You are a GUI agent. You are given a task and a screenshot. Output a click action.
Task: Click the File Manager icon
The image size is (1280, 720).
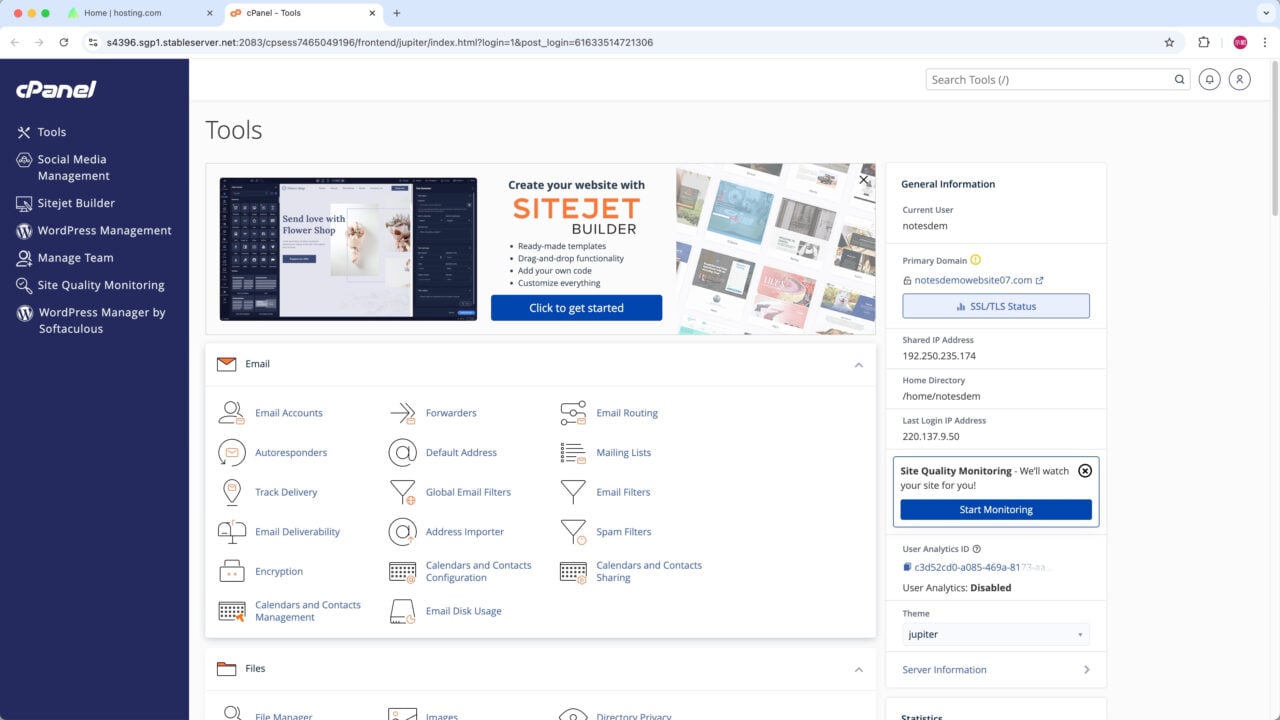[231, 712]
